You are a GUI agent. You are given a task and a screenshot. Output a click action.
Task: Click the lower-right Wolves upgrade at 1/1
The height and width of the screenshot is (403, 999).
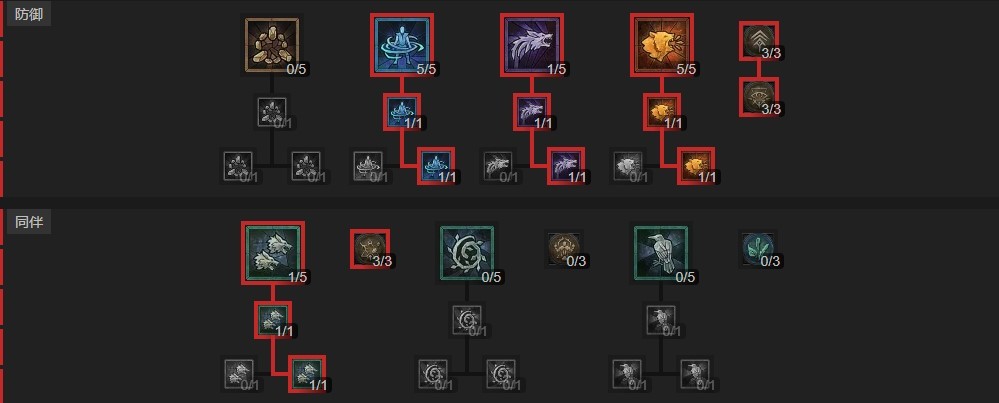tap(307, 374)
